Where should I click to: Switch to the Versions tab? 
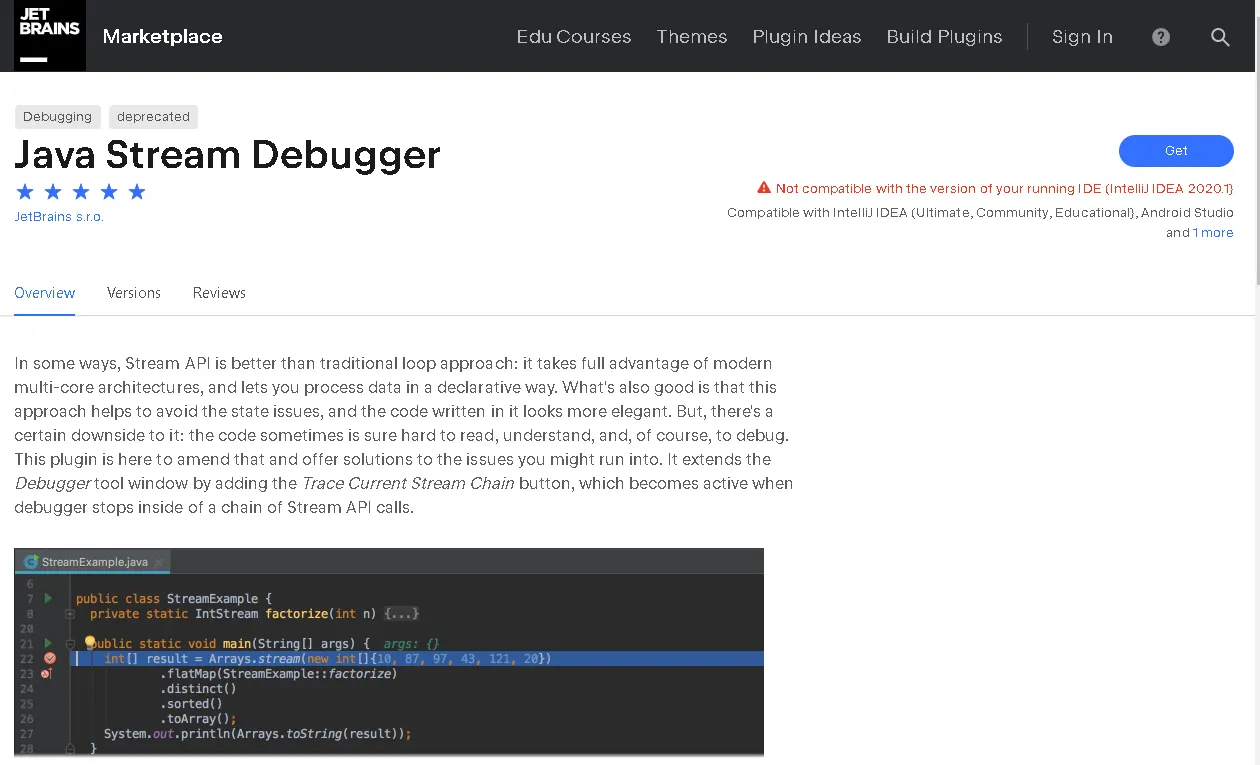[x=134, y=293]
